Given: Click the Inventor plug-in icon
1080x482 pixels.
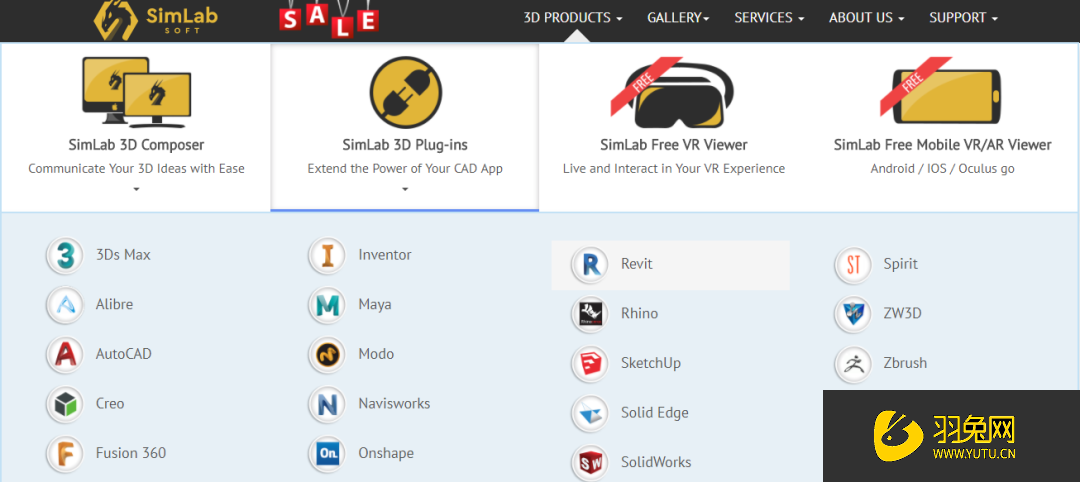Looking at the screenshot, I should 328,255.
